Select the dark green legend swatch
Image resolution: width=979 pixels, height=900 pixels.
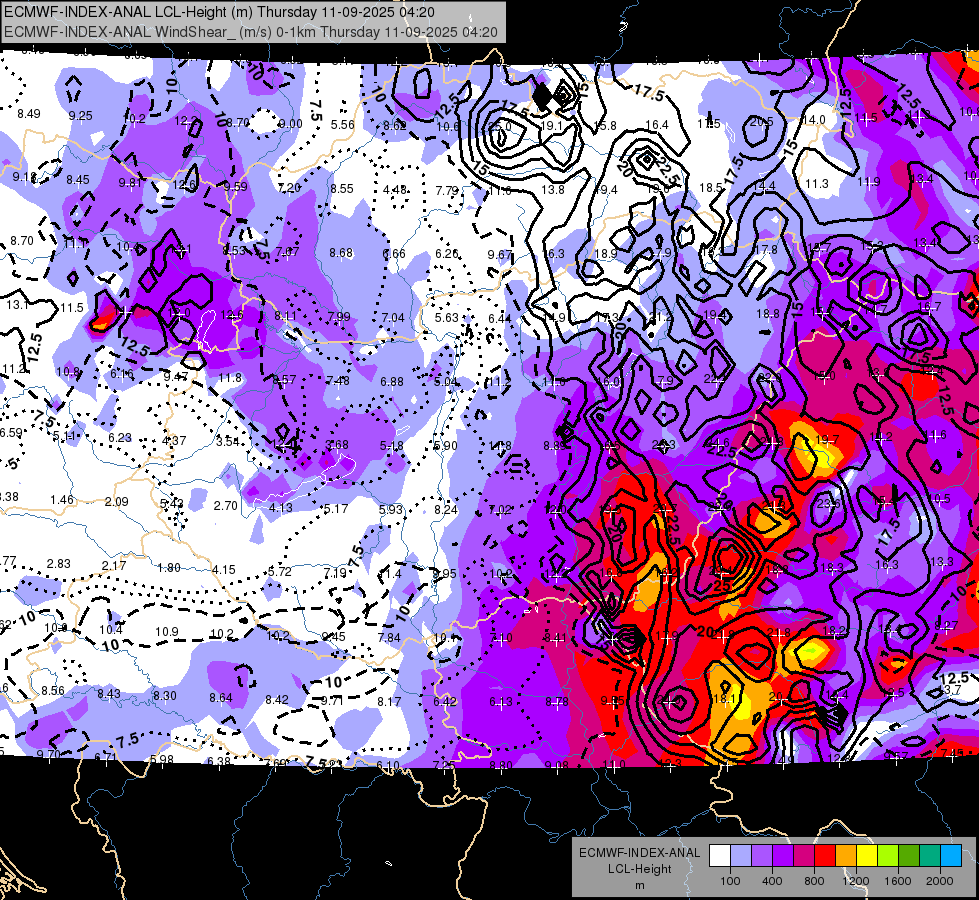(x=909, y=856)
